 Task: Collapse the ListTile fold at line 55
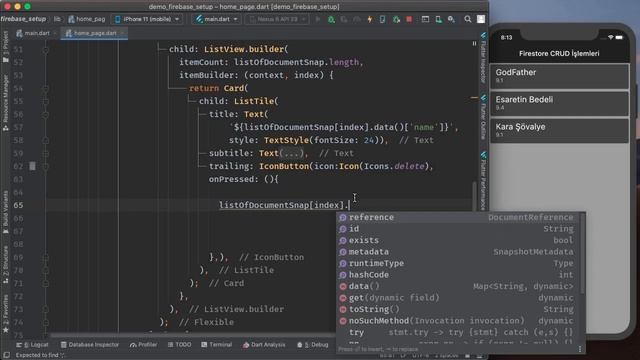(45, 101)
